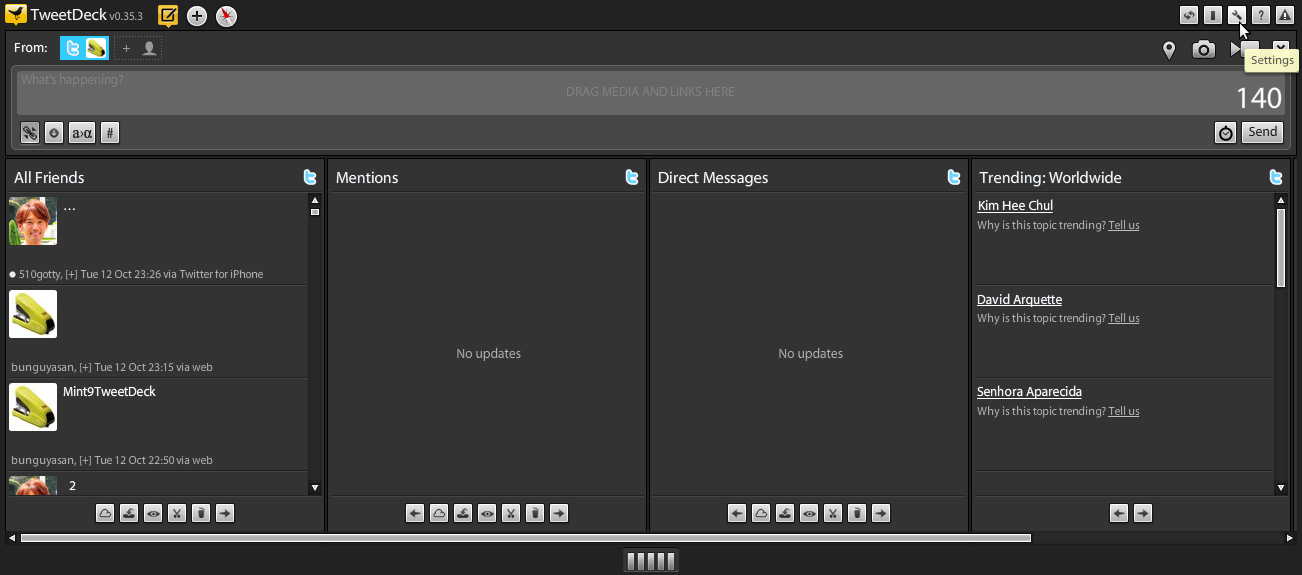
Task: Toggle the selected Twitter account in From
Action: pos(84,48)
